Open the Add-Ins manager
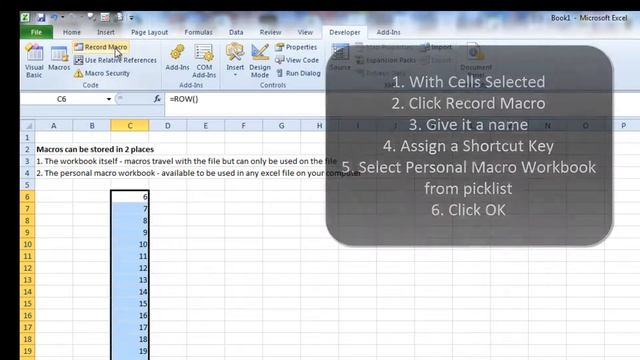Image resolution: width=640 pixels, height=360 pixels. 177,58
